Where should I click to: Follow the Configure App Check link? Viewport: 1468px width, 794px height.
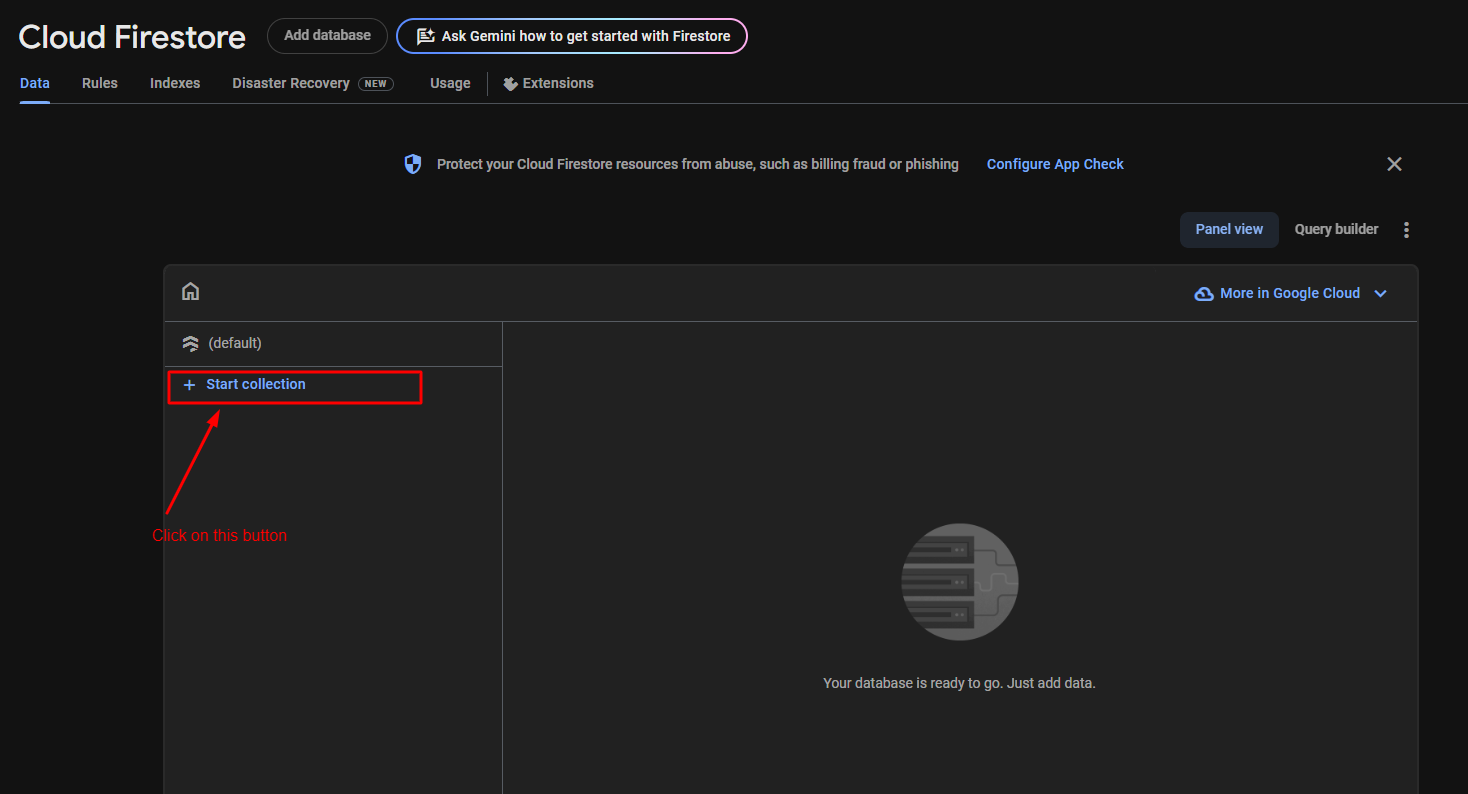[x=1055, y=164]
